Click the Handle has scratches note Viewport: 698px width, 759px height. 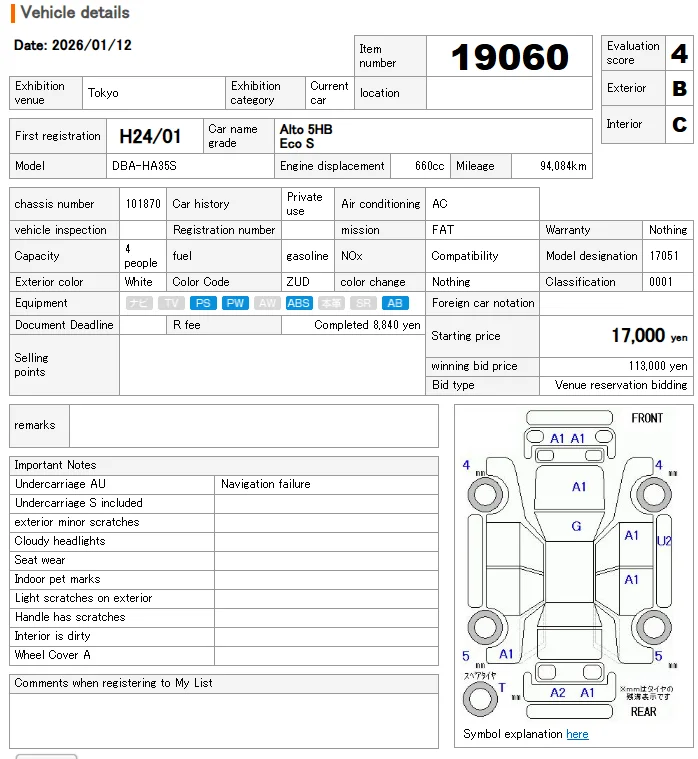[70, 617]
